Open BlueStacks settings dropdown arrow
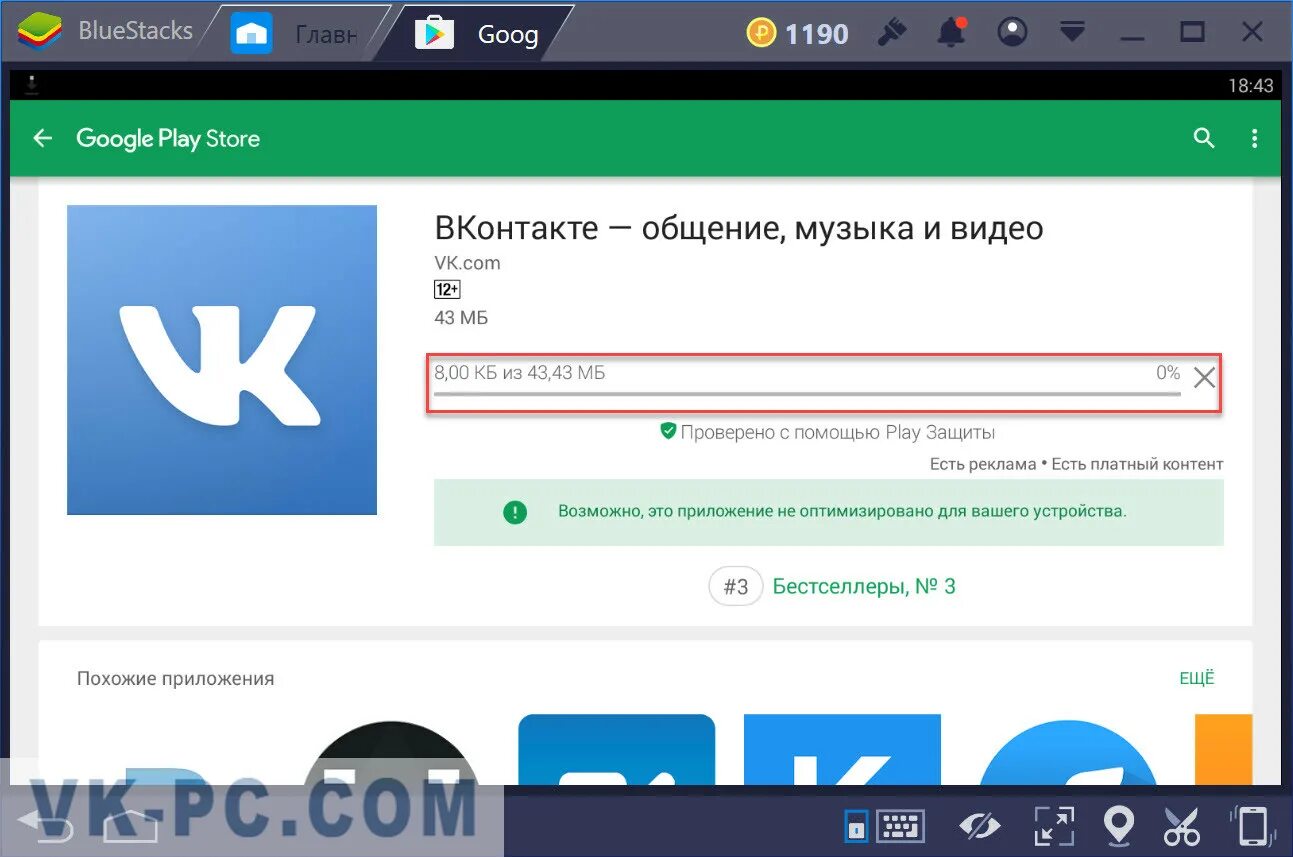Screen dimensions: 1293x857 tap(1072, 32)
